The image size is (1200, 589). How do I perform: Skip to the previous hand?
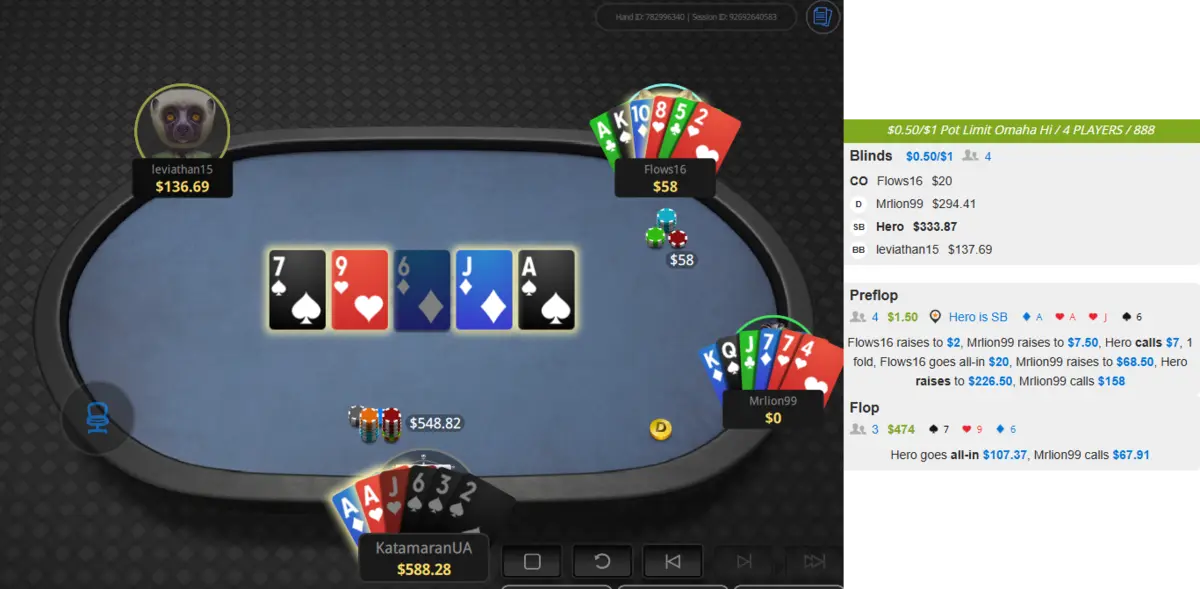[672, 561]
